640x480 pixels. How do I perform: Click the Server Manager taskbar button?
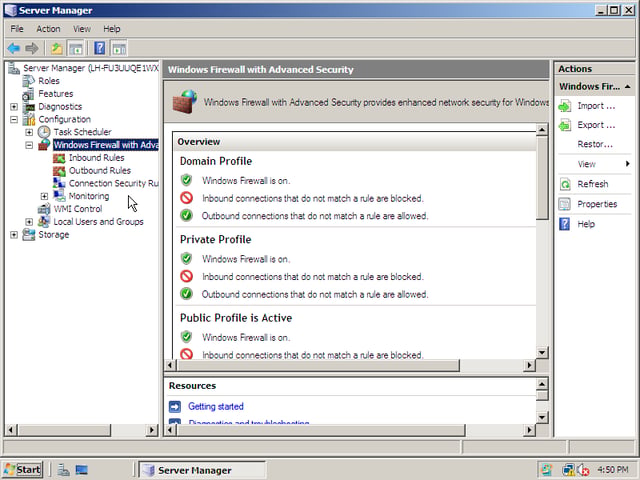click(202, 470)
